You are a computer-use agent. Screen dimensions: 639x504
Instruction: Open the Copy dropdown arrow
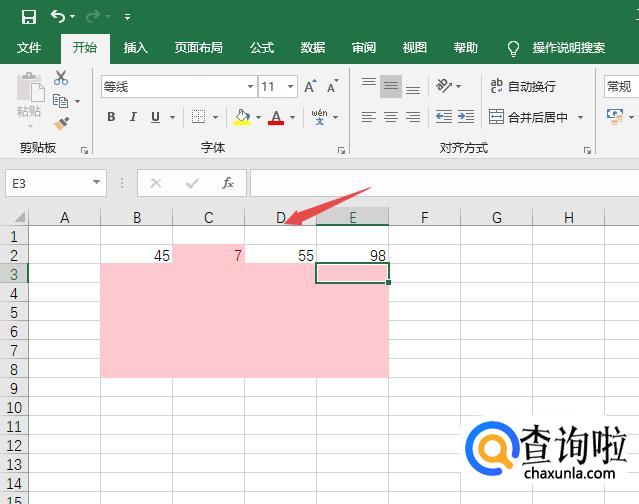pos(77,101)
